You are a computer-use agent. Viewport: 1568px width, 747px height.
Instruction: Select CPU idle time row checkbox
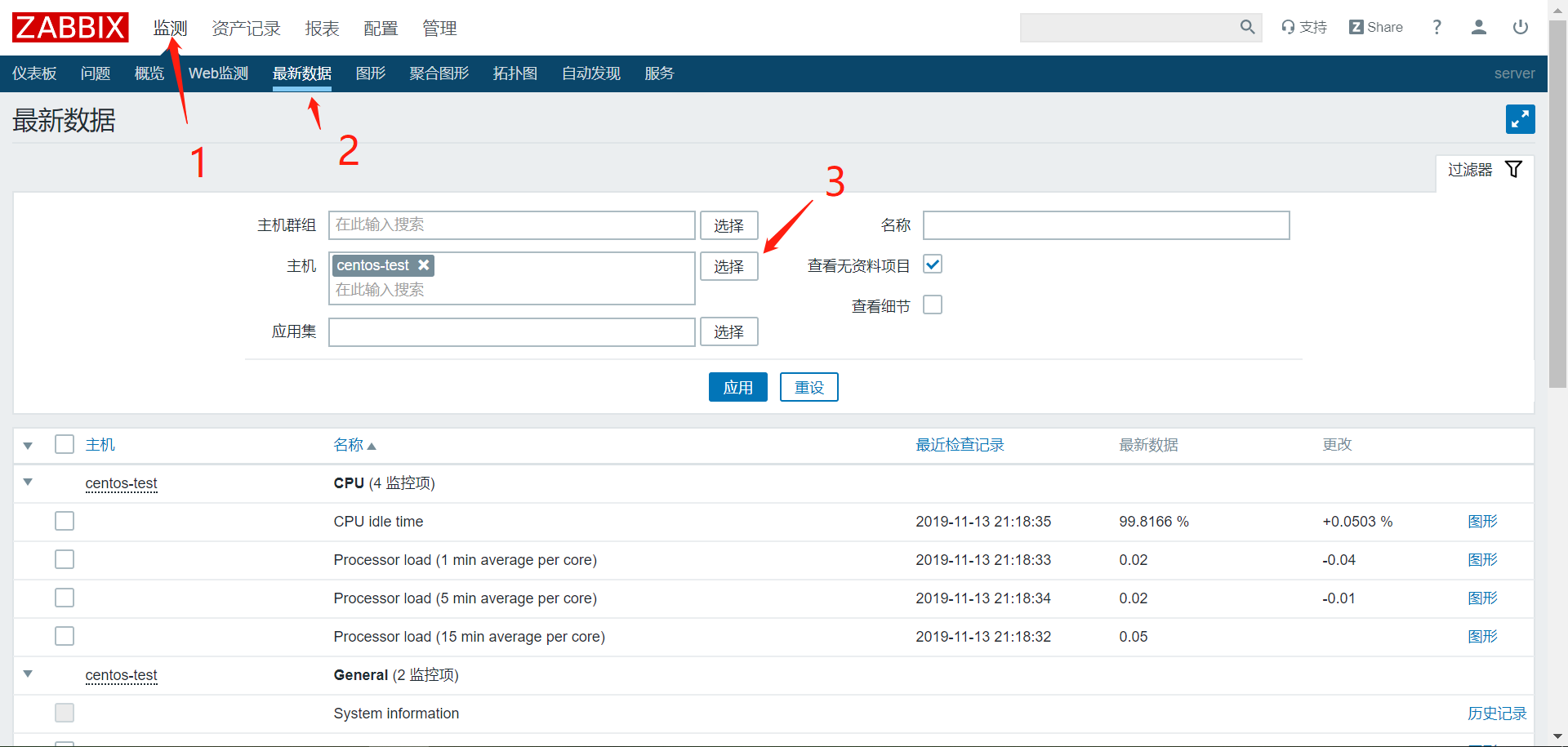click(65, 521)
